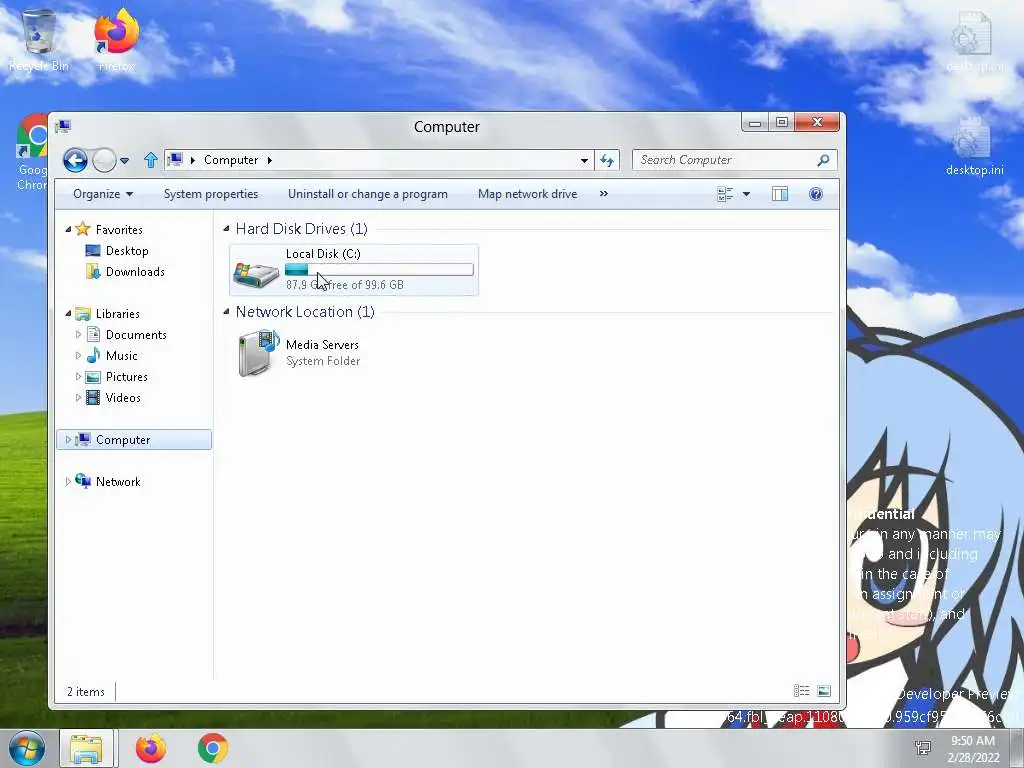
Task: Expand the chevron after Computer in the address bar
Action: tap(269, 160)
